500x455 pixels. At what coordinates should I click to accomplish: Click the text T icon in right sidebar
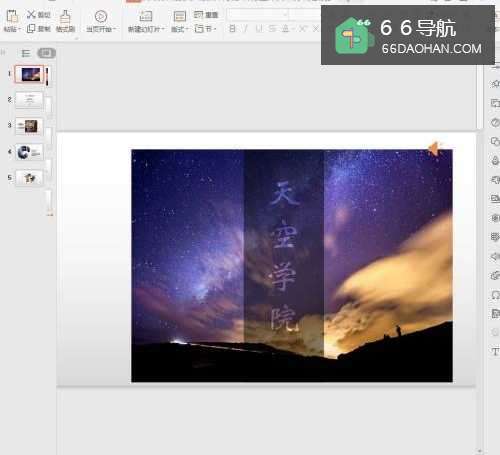495,351
